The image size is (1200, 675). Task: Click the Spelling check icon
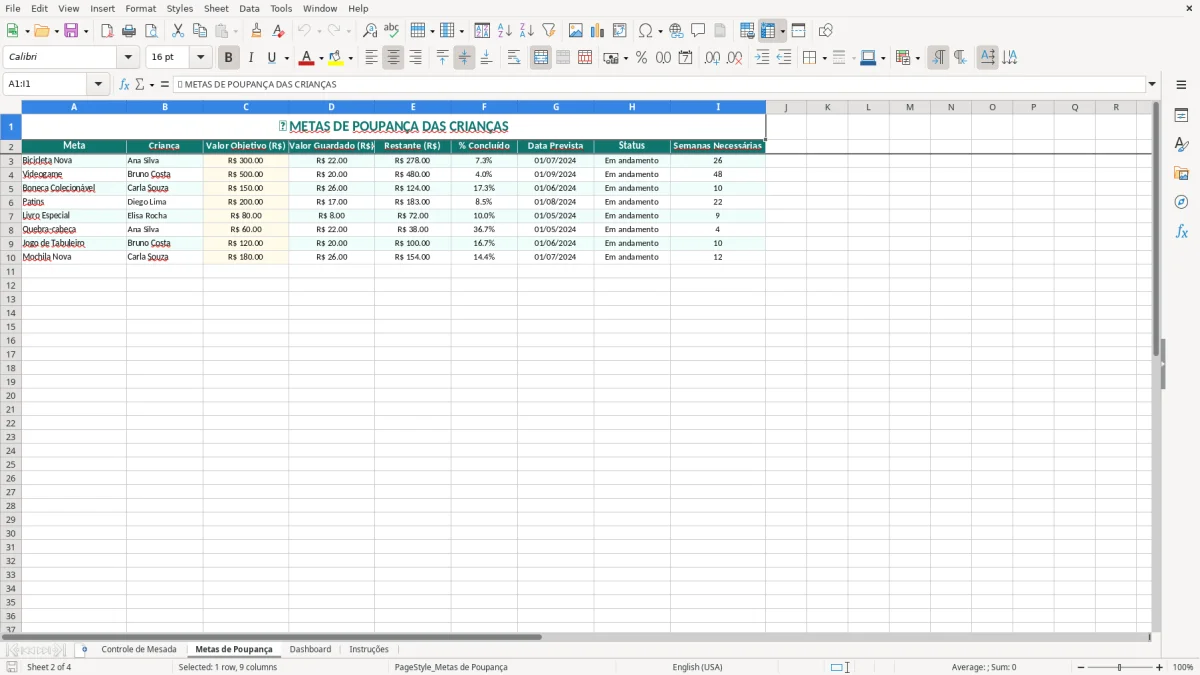392,31
